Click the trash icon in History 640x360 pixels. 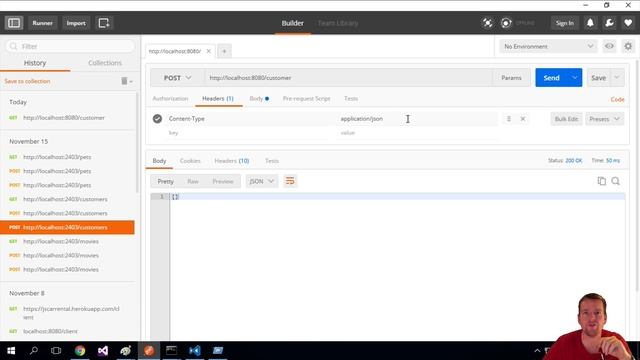[x=124, y=81]
